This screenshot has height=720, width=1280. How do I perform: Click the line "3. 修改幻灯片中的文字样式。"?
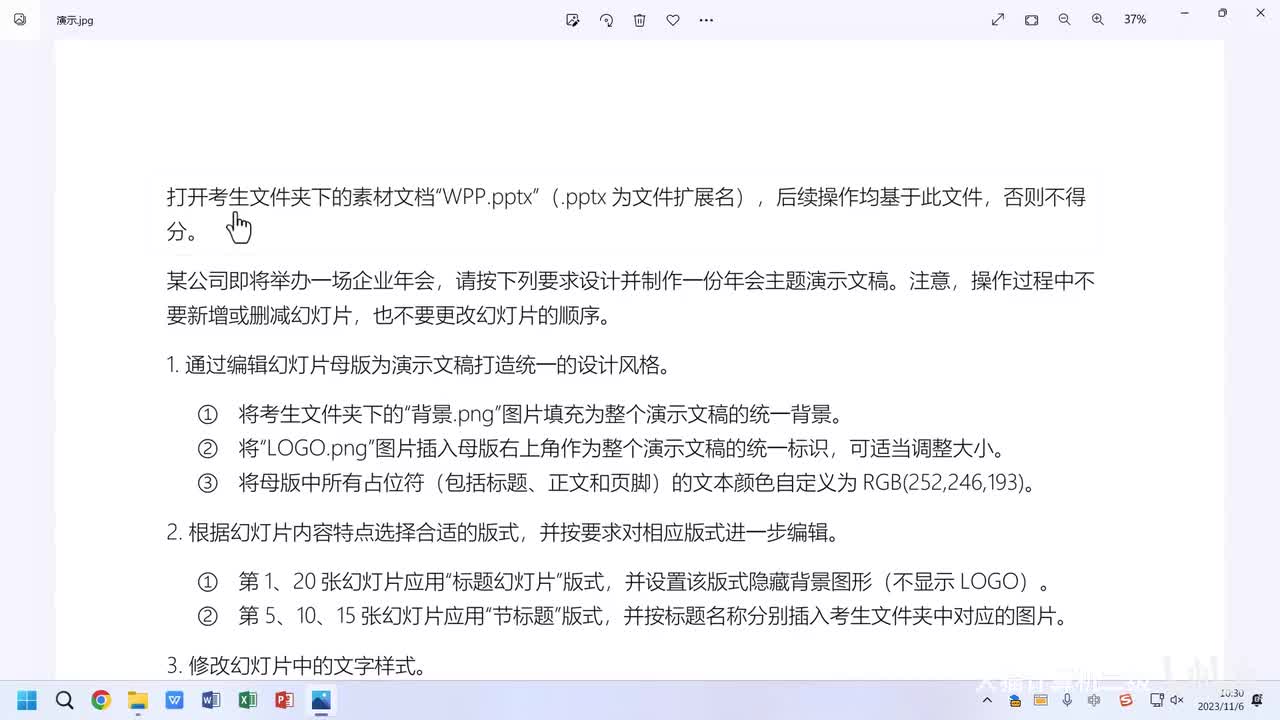pyautogui.click(x=296, y=666)
